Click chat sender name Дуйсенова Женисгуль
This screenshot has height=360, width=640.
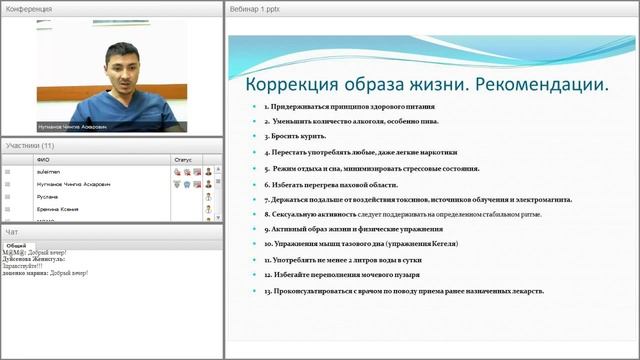(x=33, y=259)
